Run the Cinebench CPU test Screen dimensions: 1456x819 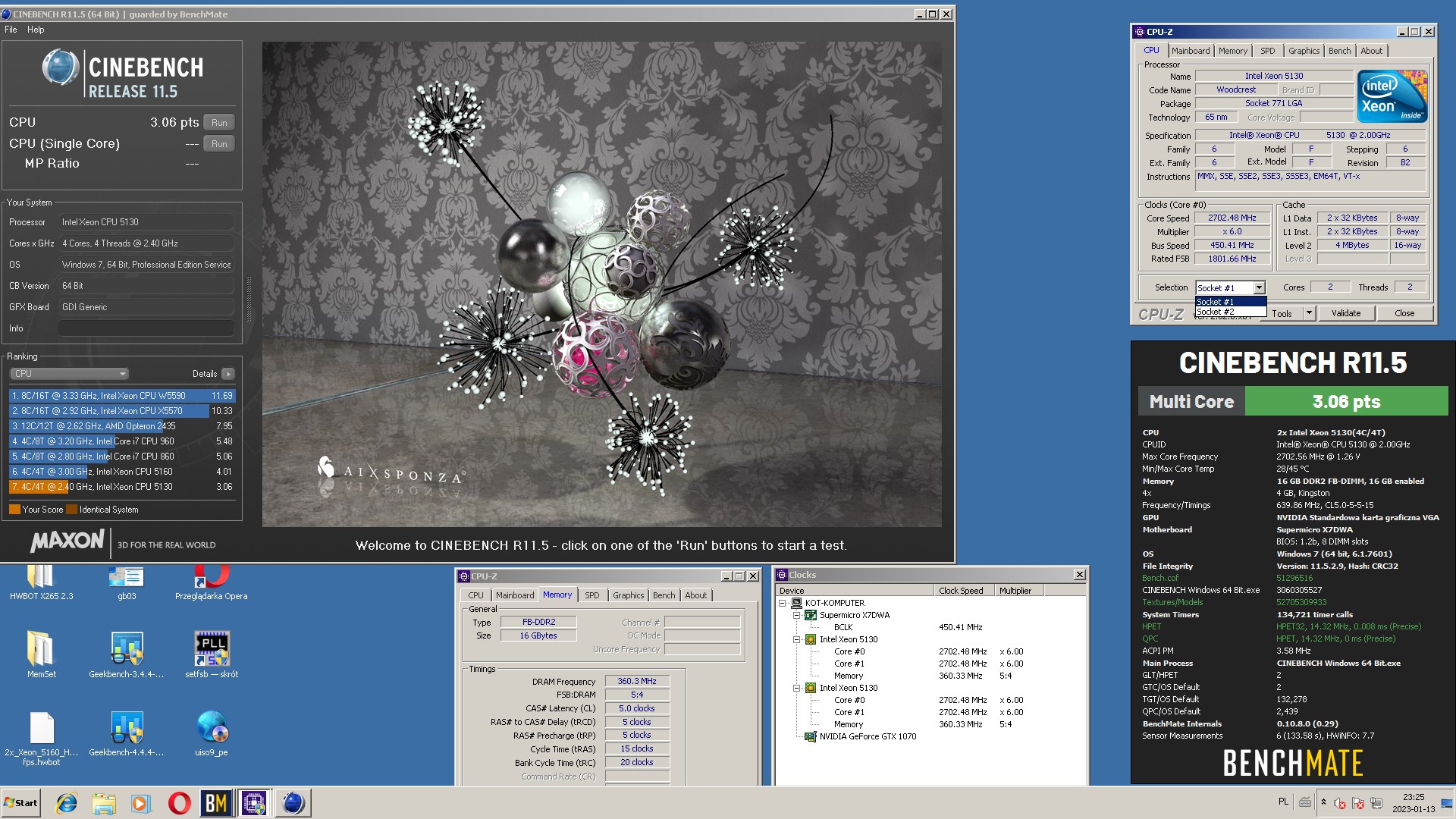tap(219, 123)
